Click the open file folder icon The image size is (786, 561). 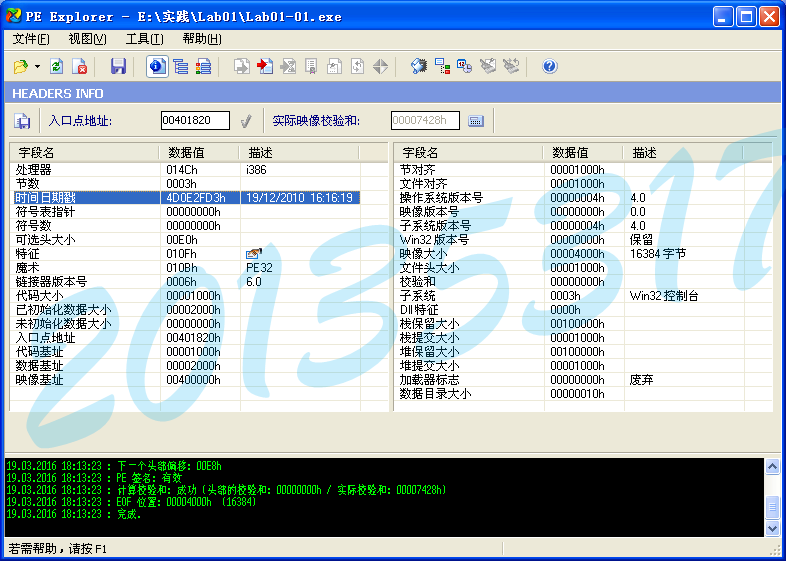point(20,66)
